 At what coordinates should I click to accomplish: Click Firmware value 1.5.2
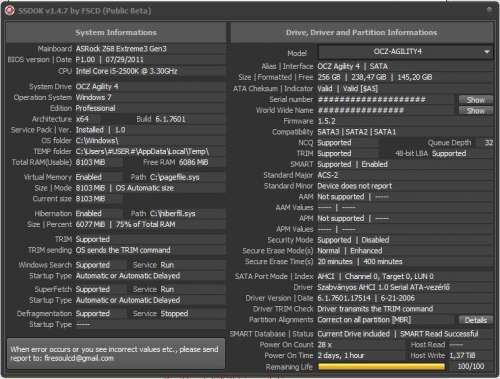click(x=326, y=121)
